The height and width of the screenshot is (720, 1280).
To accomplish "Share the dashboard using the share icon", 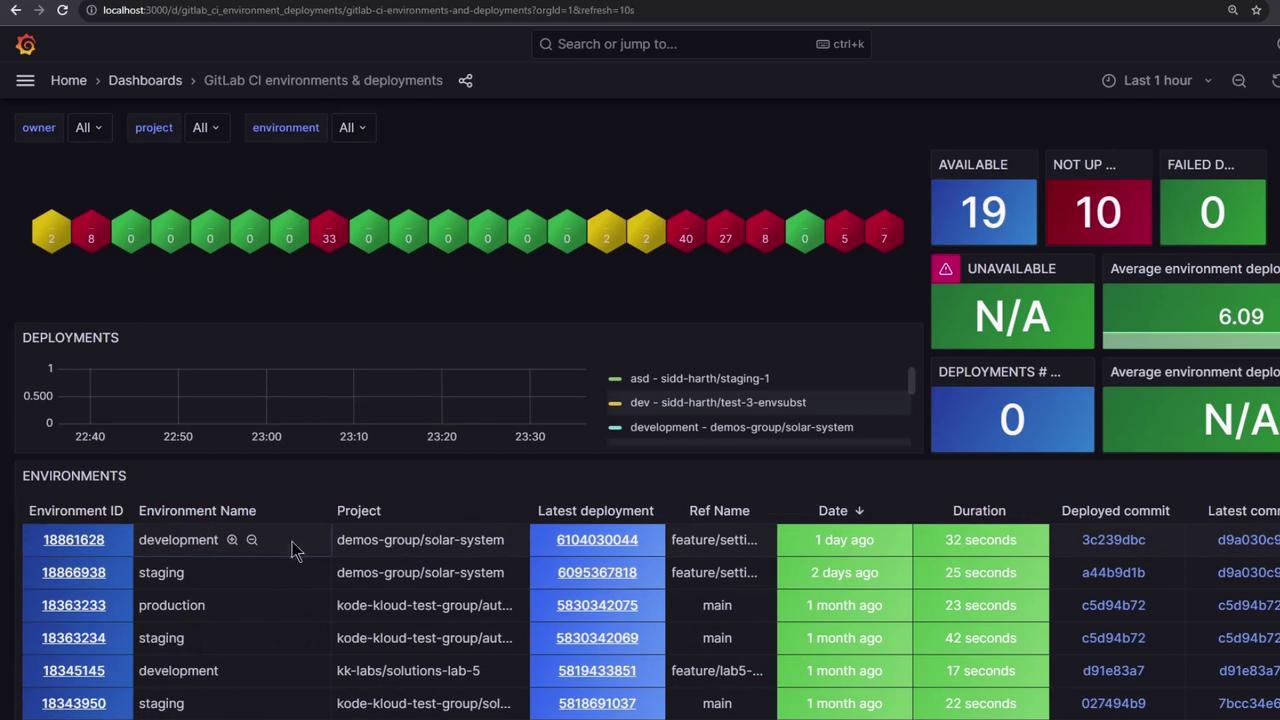I will (465, 80).
